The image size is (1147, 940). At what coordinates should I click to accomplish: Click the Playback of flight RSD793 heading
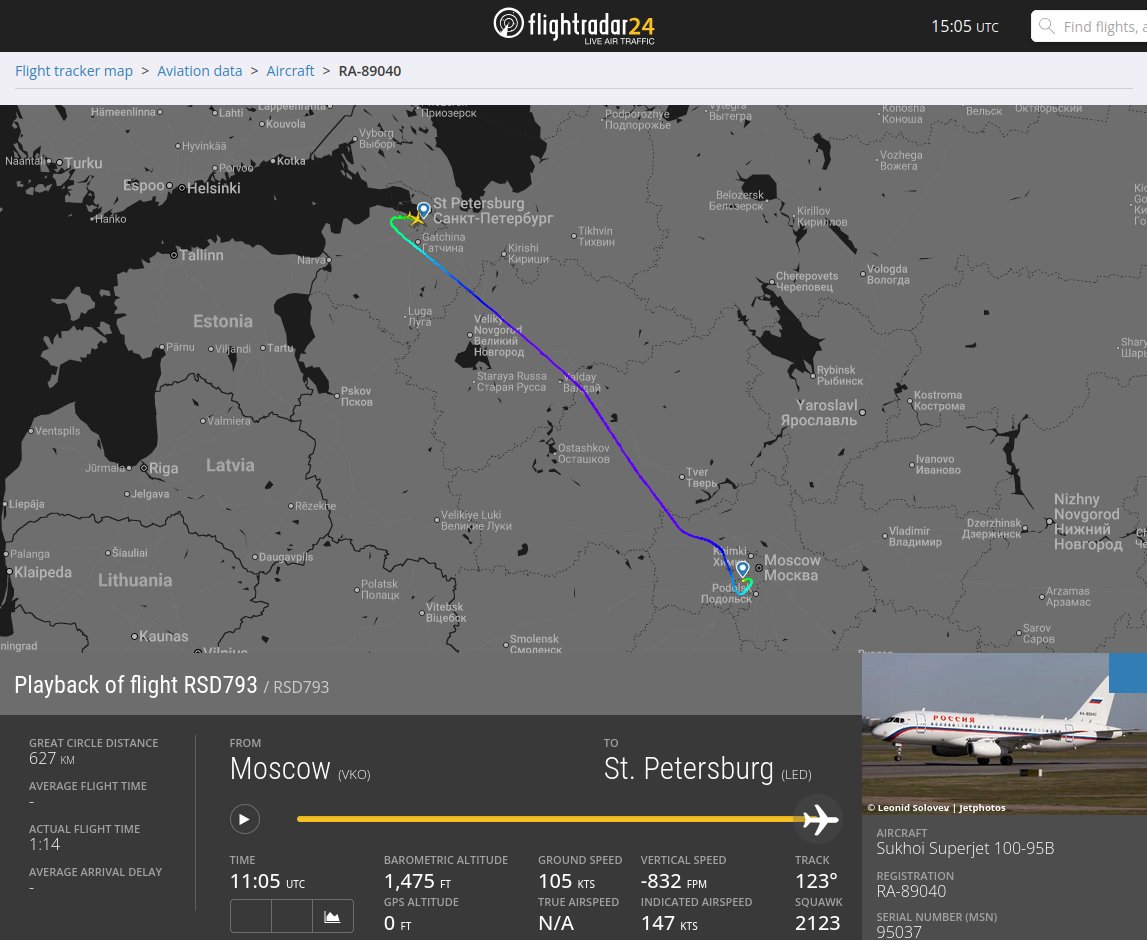135,685
